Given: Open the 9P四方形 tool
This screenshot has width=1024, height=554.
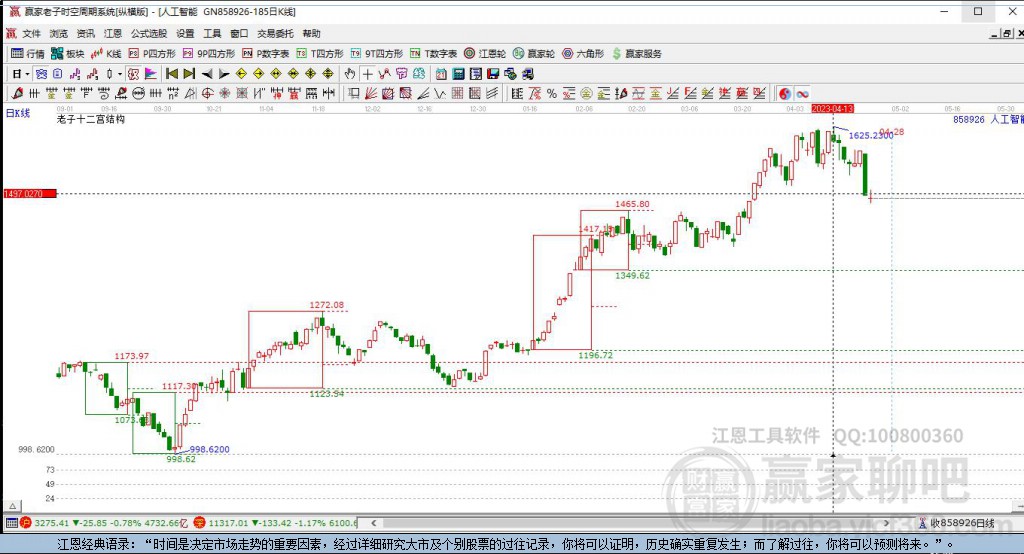Looking at the screenshot, I should [209, 54].
